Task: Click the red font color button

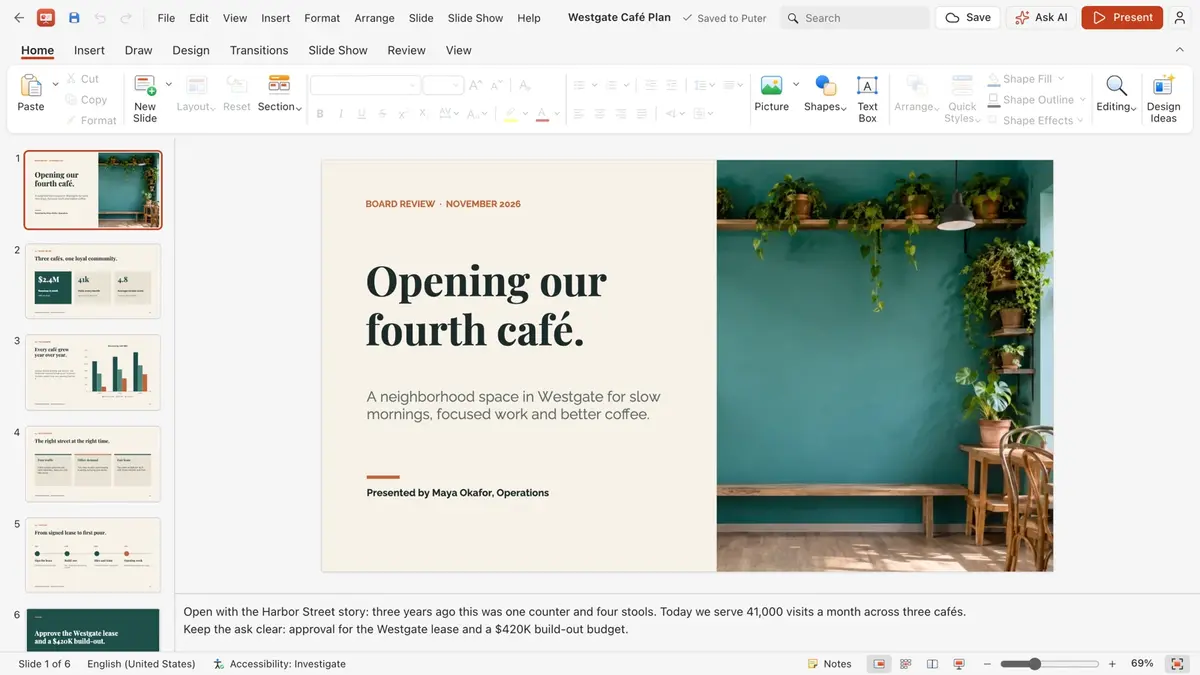Action: [542, 114]
